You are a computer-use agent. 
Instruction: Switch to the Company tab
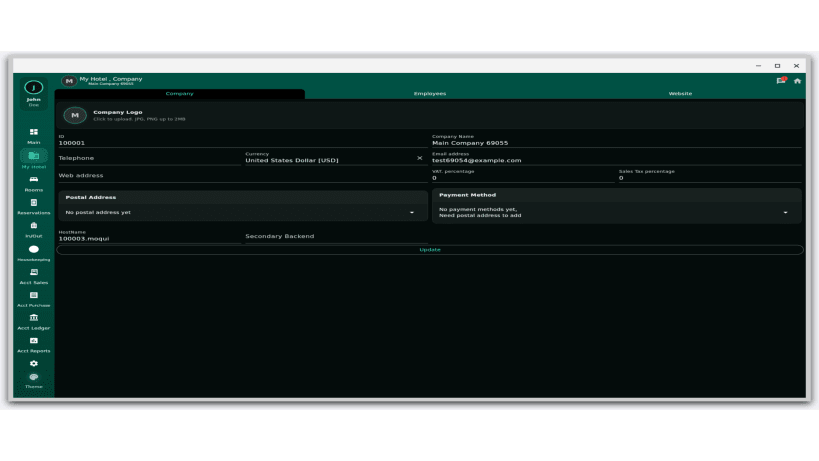[x=179, y=93]
